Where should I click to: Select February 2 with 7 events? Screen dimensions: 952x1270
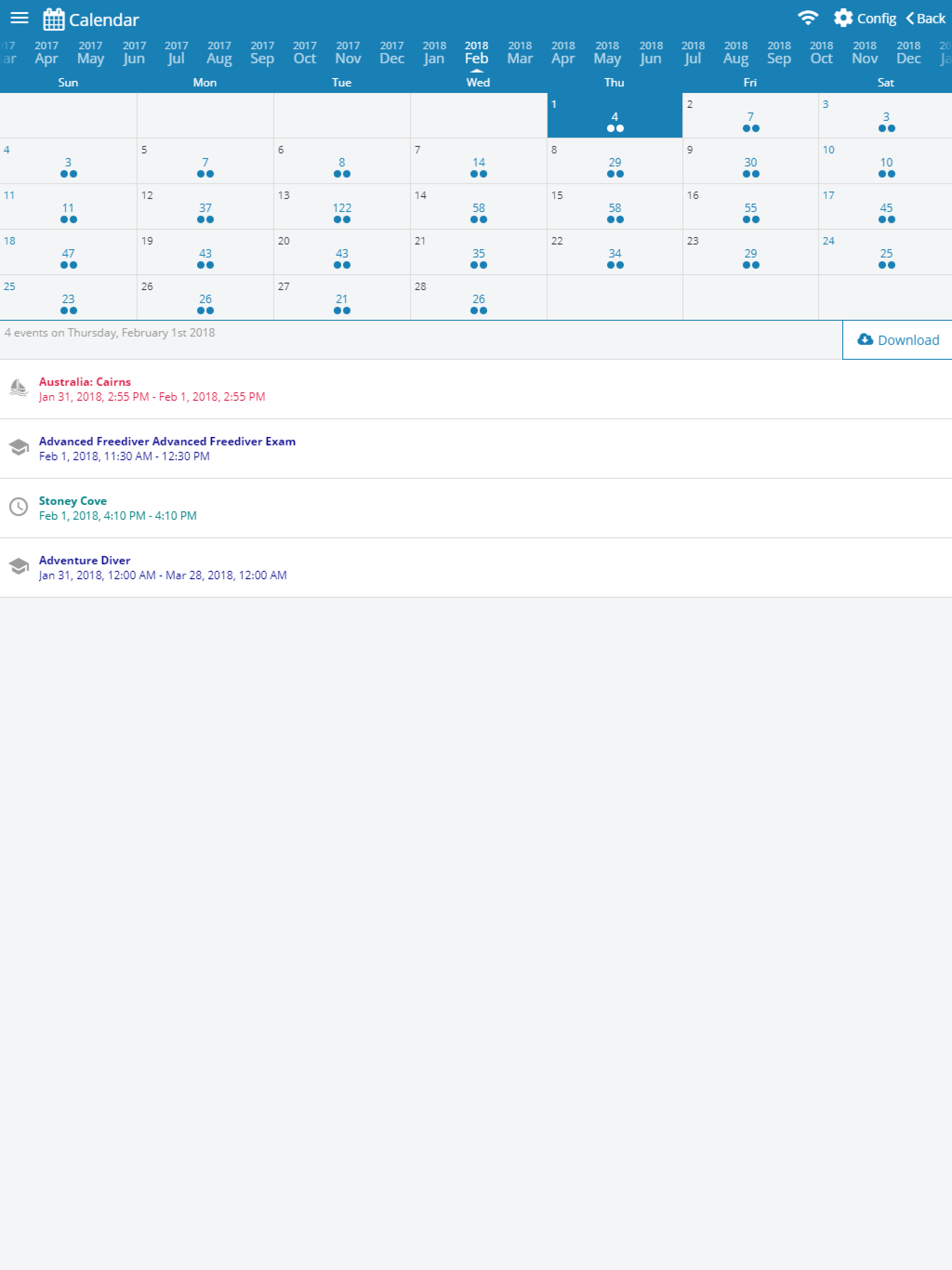point(750,115)
